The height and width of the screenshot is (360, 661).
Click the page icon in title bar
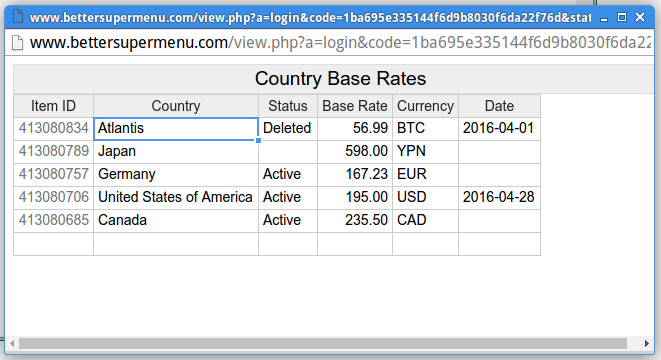[18, 17]
